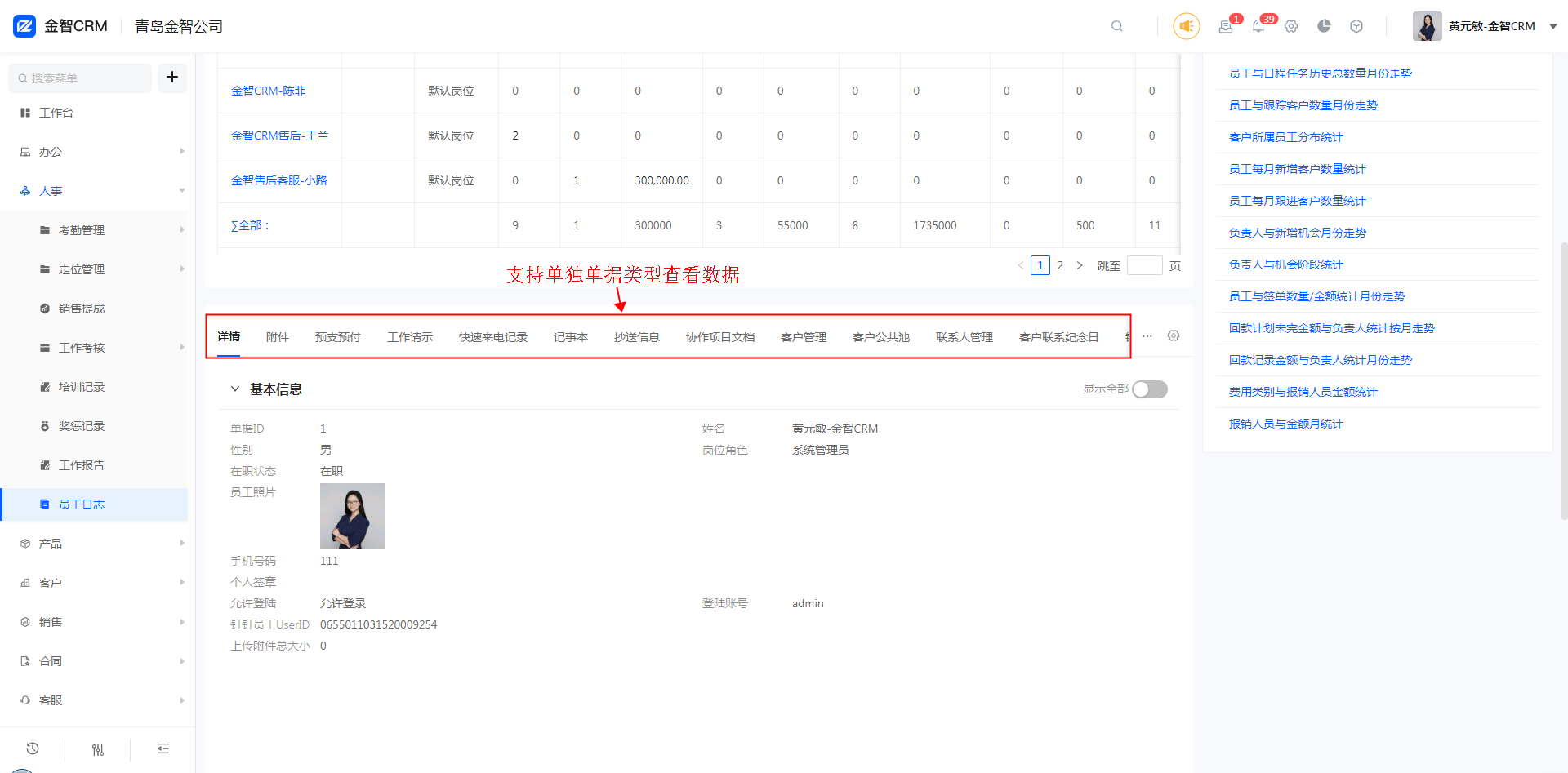Open report 报销人员与金额月统计
This screenshot has height=773, width=1568.
pyautogui.click(x=1286, y=424)
